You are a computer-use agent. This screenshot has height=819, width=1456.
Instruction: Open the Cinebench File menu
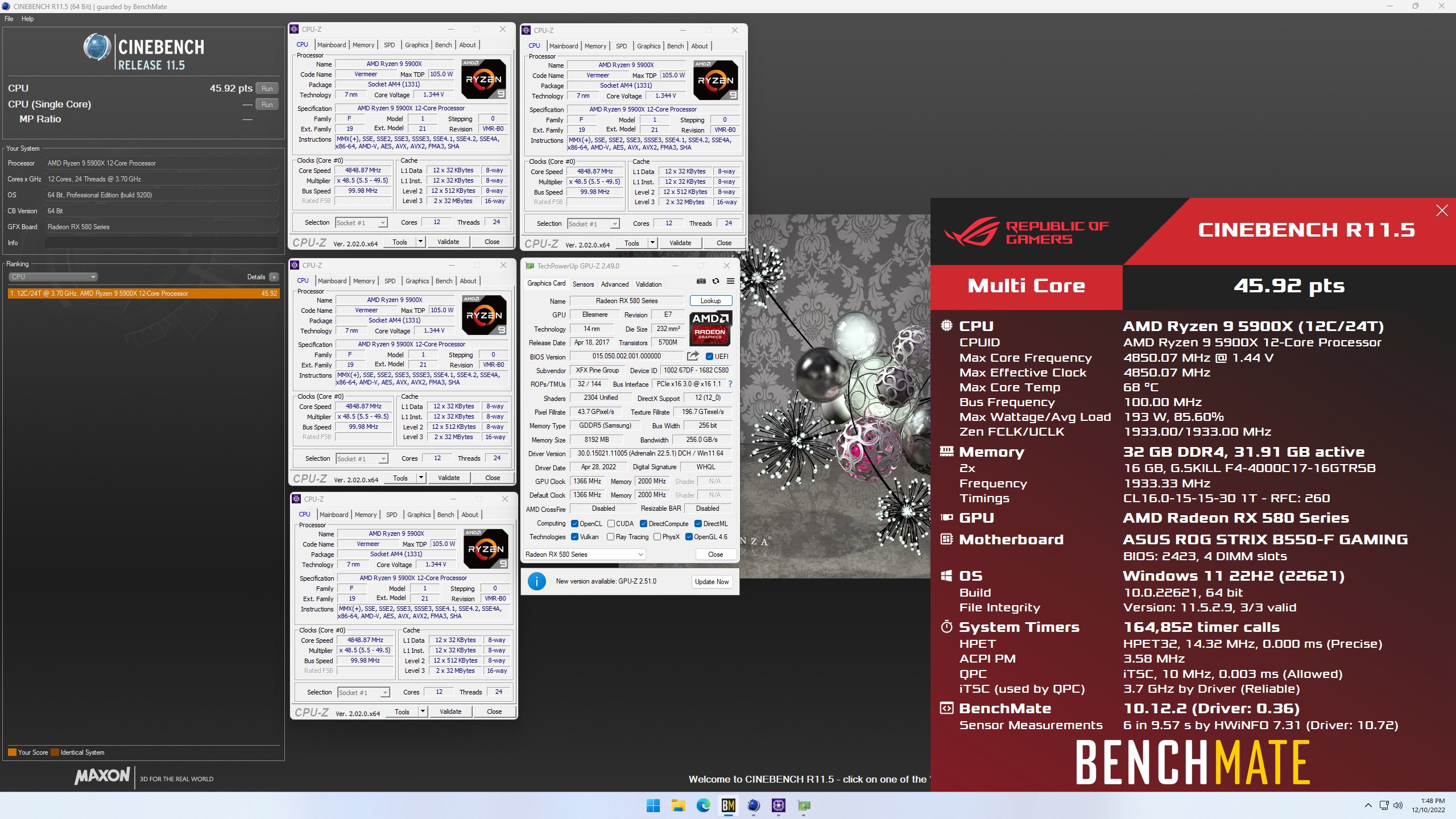point(9,19)
